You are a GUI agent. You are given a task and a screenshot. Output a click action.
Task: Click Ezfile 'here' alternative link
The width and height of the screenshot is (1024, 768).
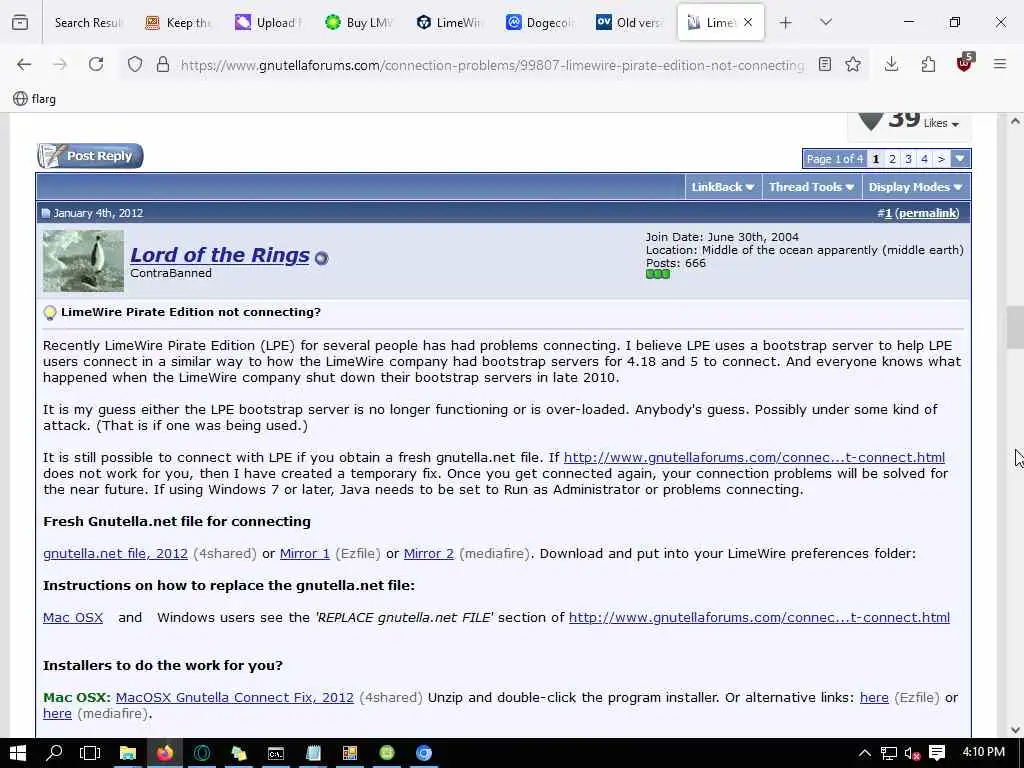[x=874, y=697]
